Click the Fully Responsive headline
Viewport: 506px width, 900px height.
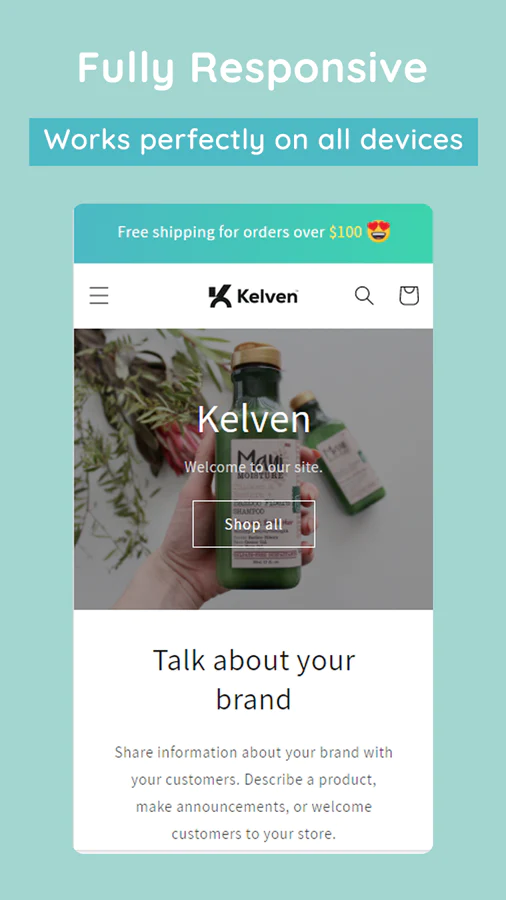click(x=252, y=68)
